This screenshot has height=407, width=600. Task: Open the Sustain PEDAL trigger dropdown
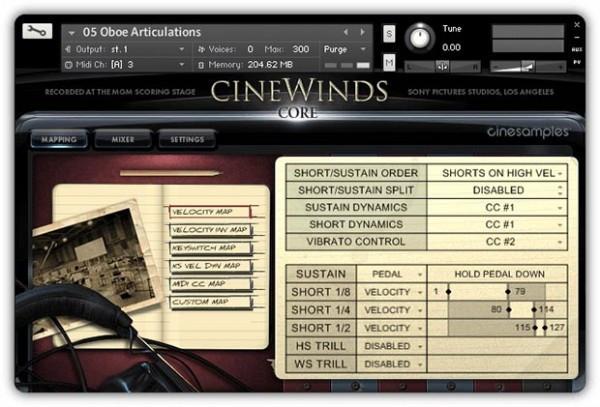(391, 274)
